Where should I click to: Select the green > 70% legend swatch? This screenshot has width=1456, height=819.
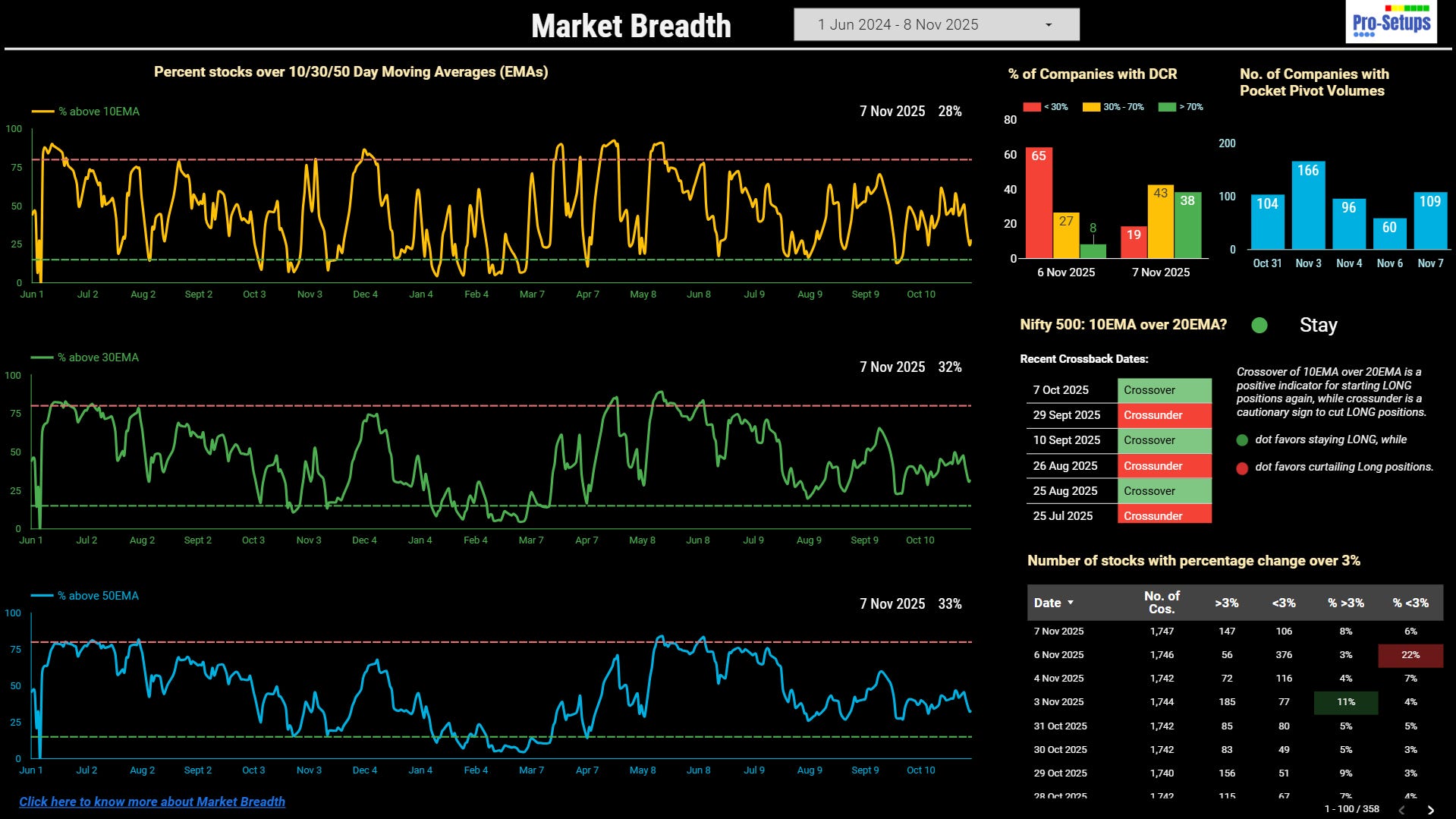(1167, 107)
